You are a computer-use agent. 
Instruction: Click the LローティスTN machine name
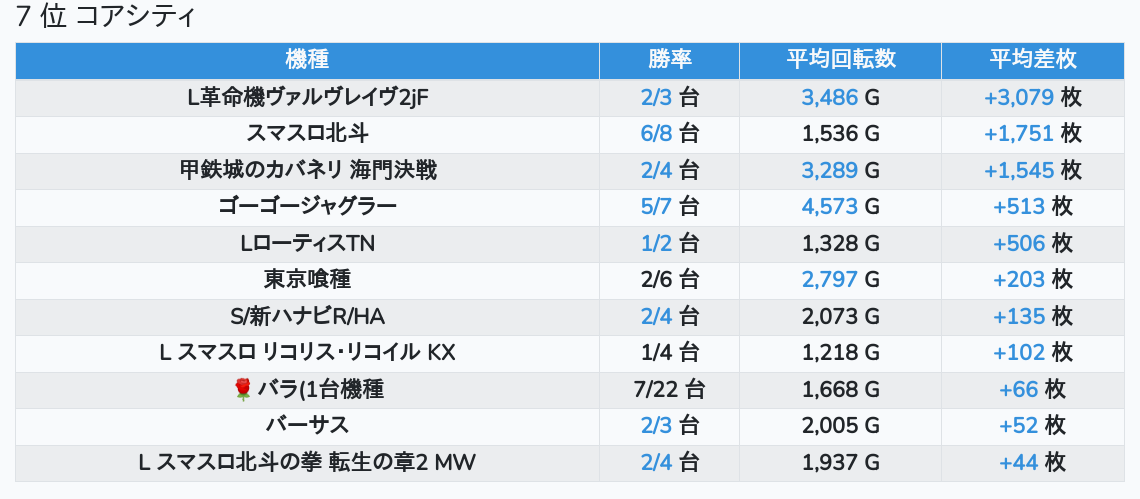point(308,243)
